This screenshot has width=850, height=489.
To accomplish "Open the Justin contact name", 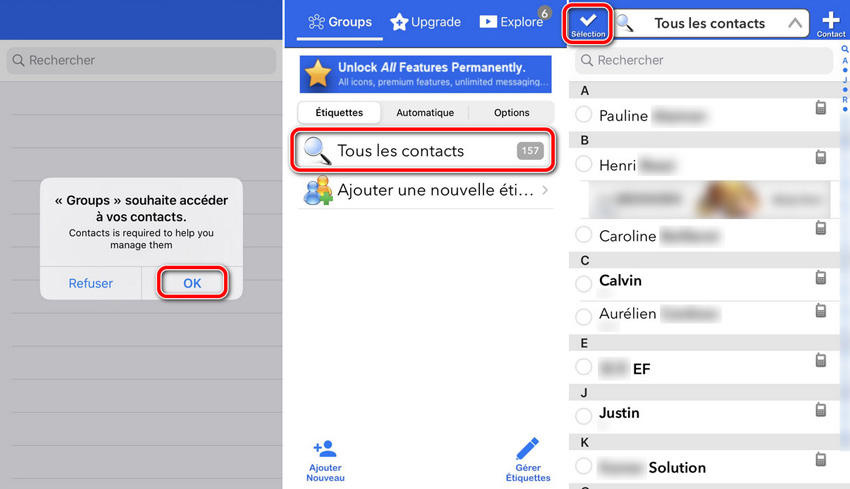I will coord(619,413).
